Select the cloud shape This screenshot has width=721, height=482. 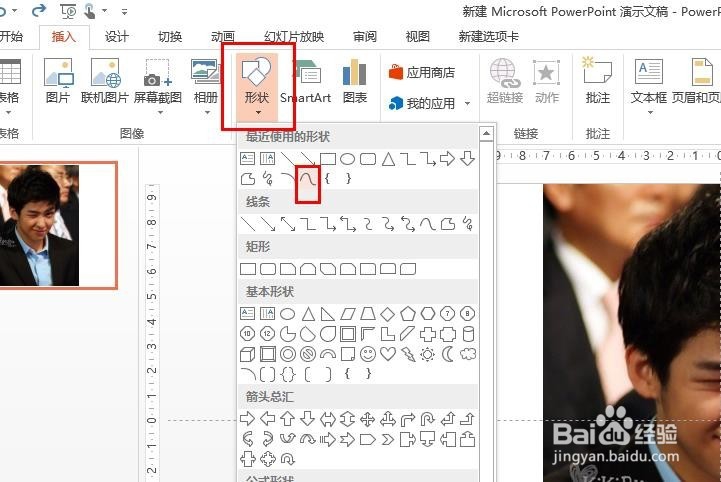pyautogui.click(x=468, y=354)
